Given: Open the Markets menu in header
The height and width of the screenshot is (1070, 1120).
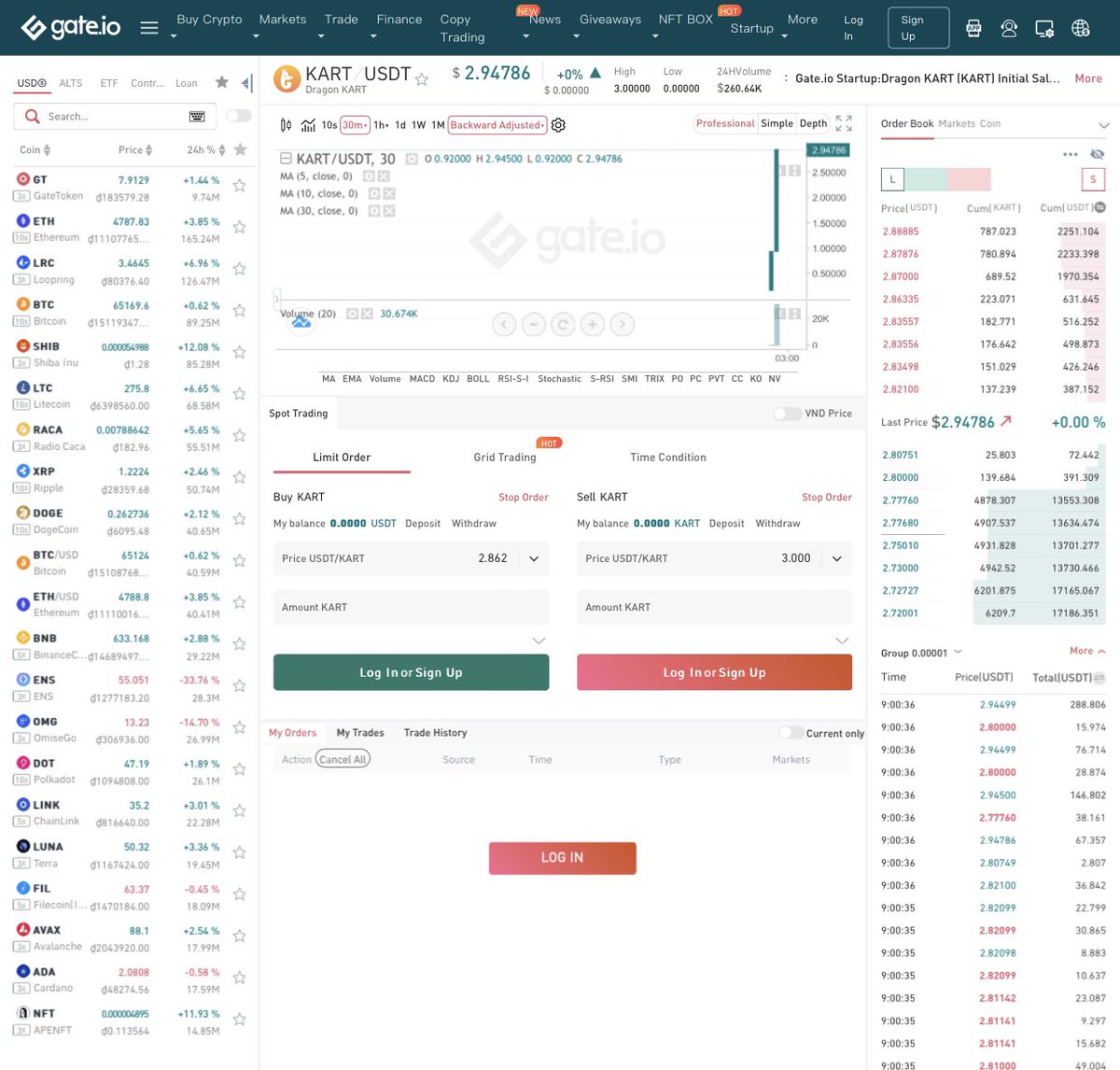Looking at the screenshot, I should pos(283,20).
